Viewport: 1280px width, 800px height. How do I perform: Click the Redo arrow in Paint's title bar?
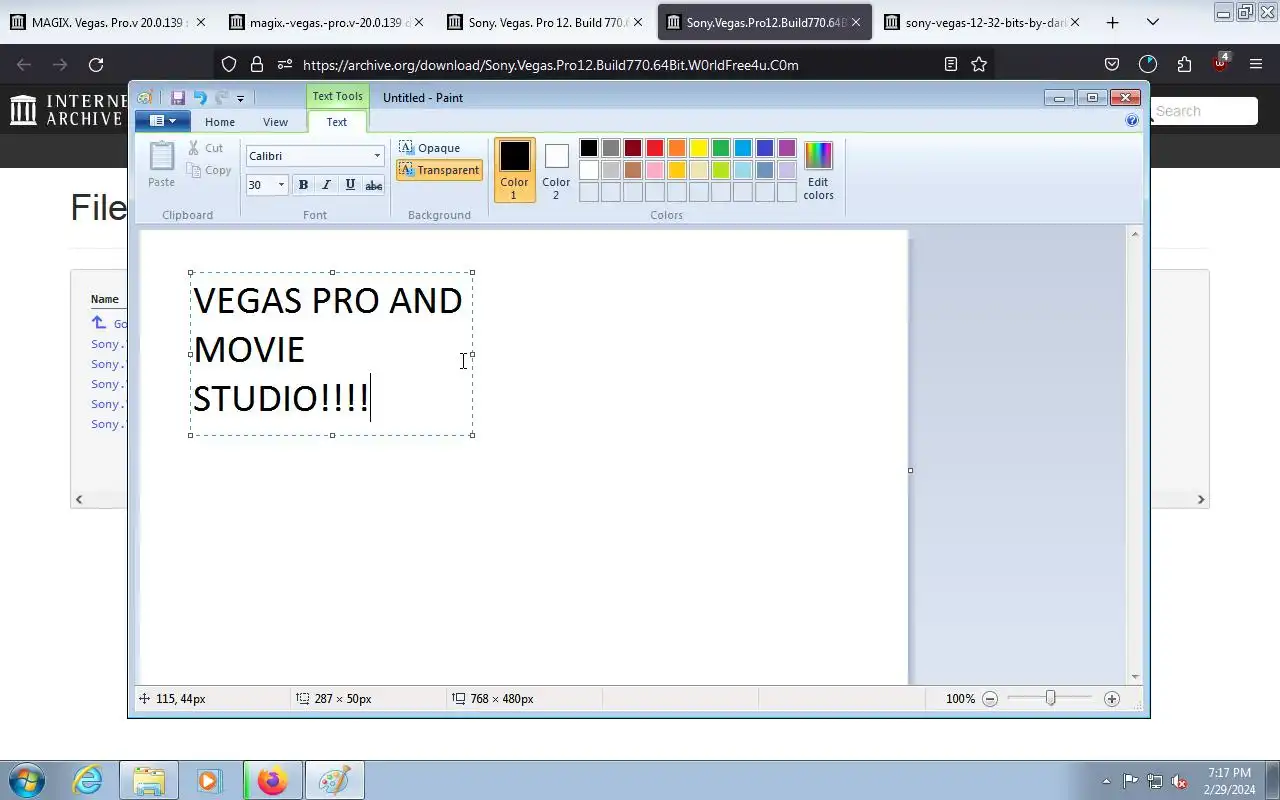[x=221, y=98]
